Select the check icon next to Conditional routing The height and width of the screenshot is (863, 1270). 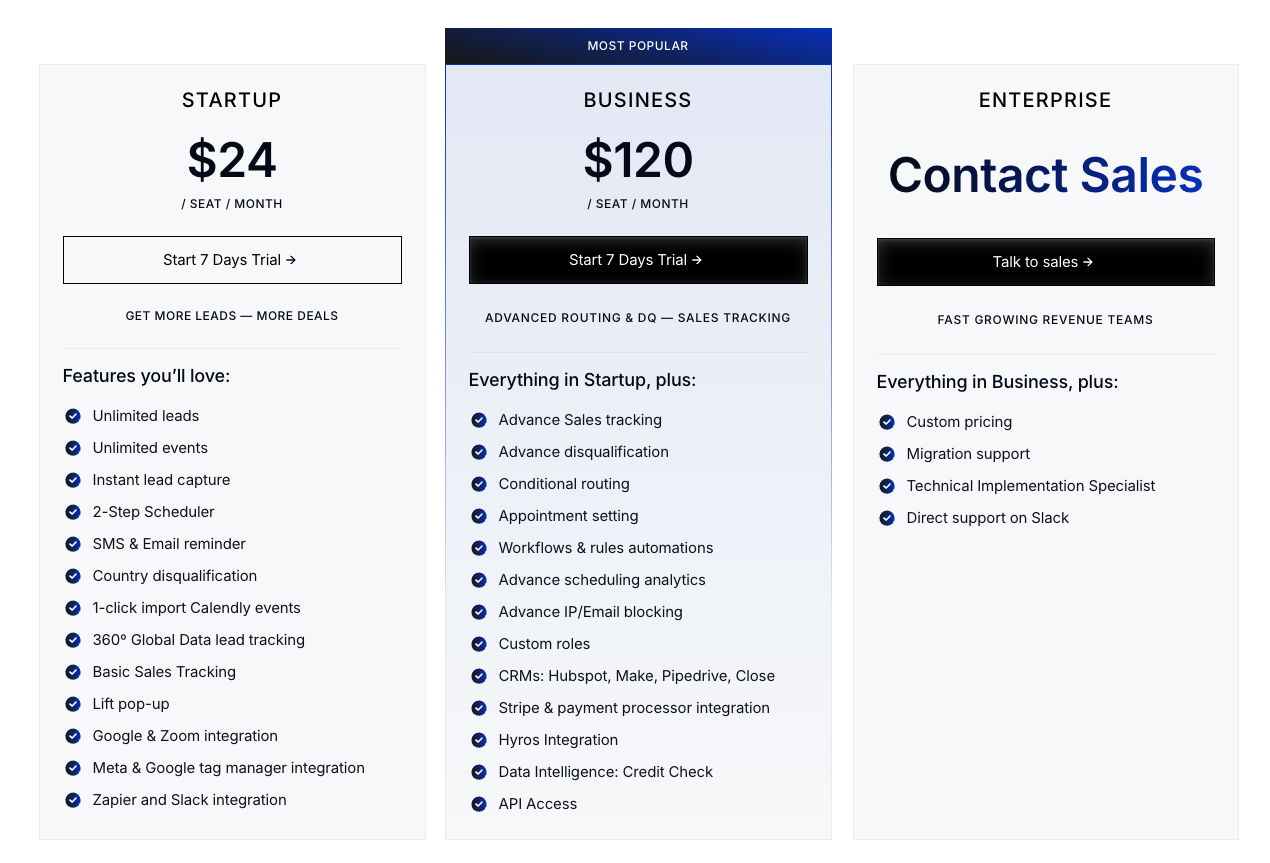click(x=478, y=484)
